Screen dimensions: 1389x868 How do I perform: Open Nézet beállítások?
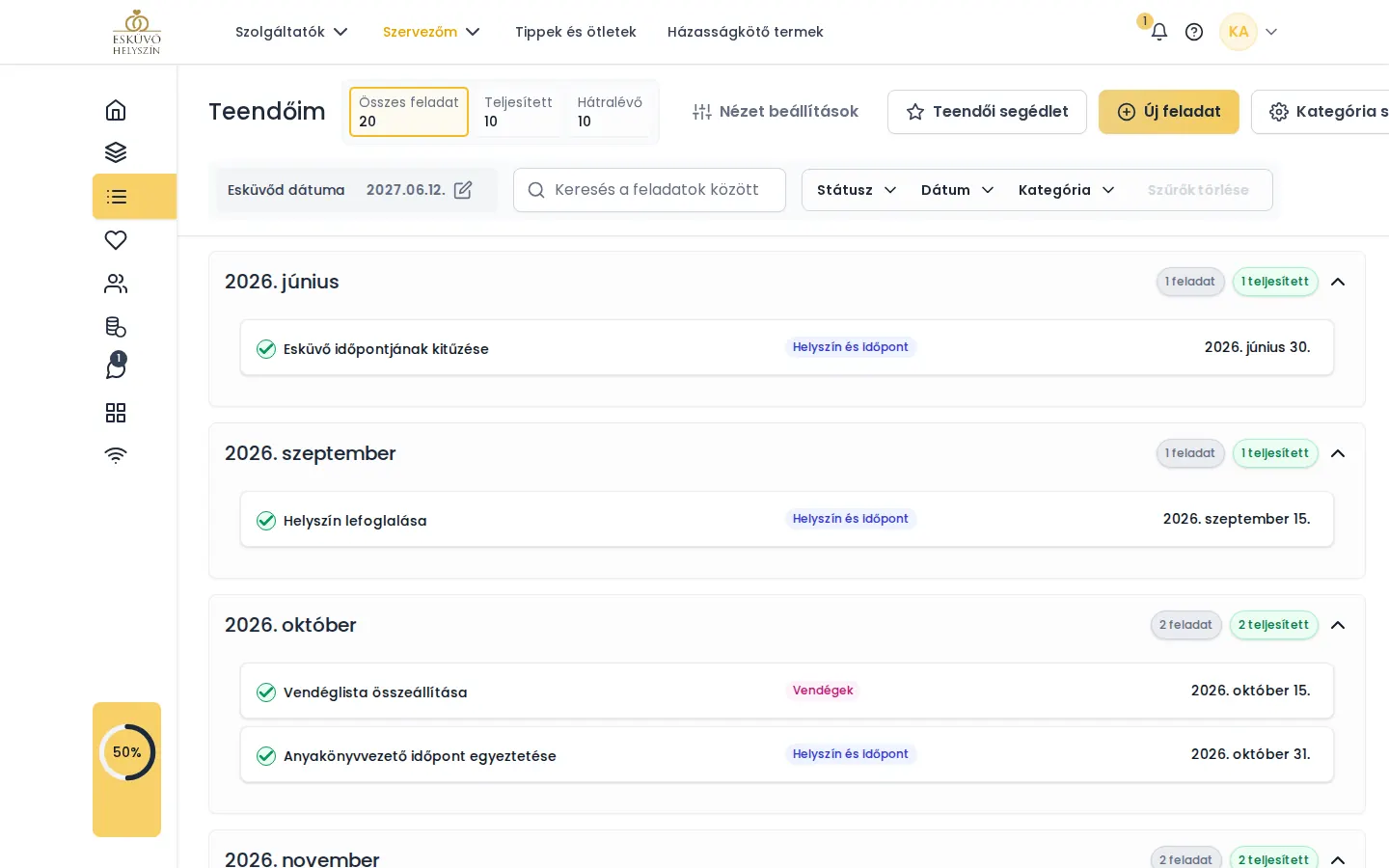[x=776, y=112]
